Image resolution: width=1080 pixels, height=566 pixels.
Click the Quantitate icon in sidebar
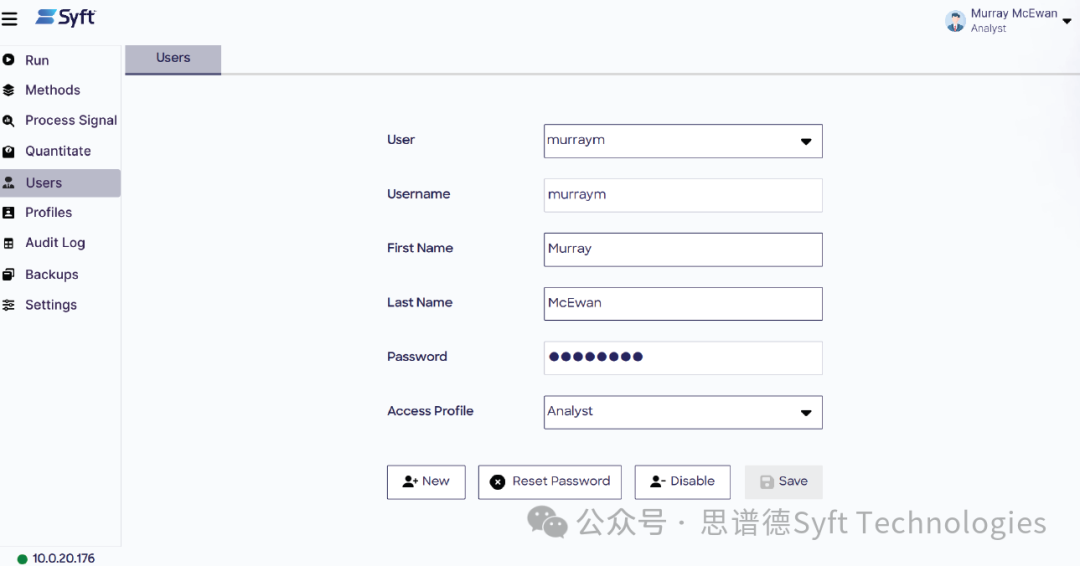click(8, 151)
